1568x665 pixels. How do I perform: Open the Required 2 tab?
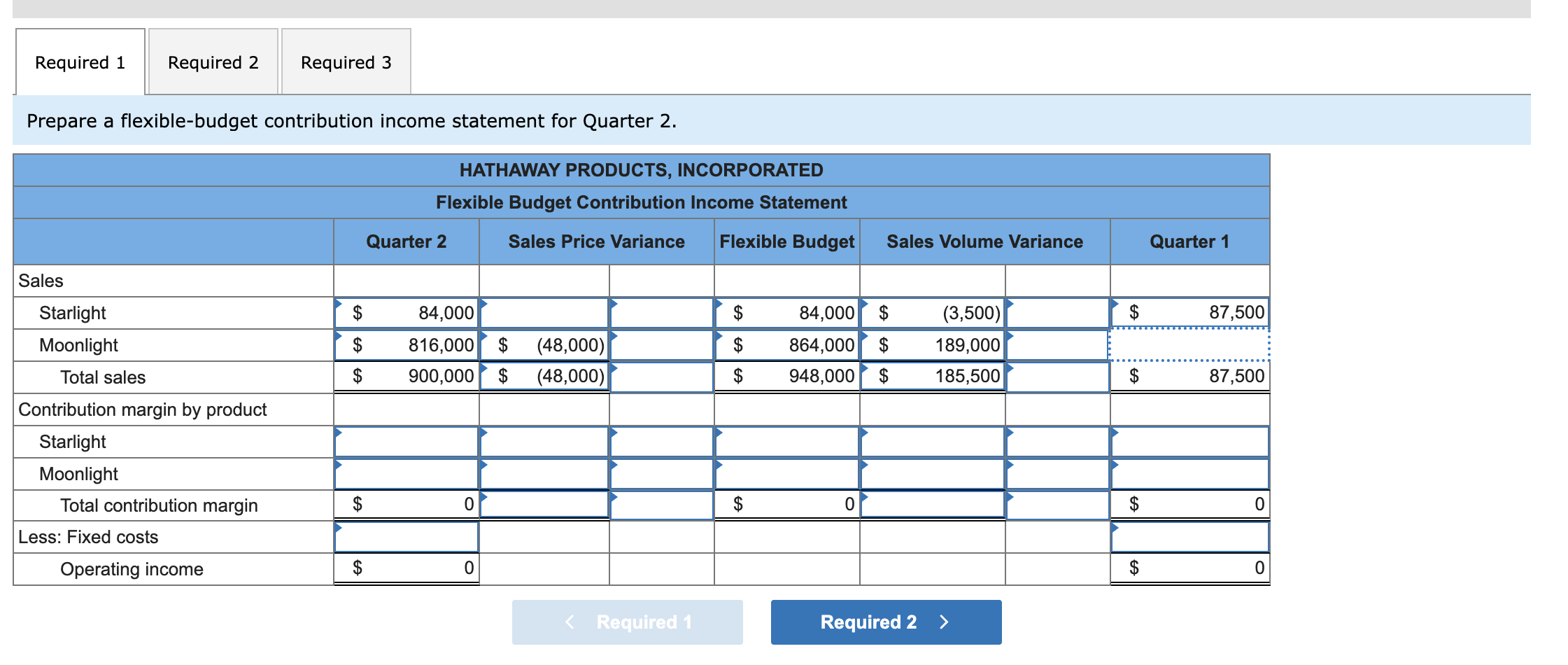tap(213, 62)
